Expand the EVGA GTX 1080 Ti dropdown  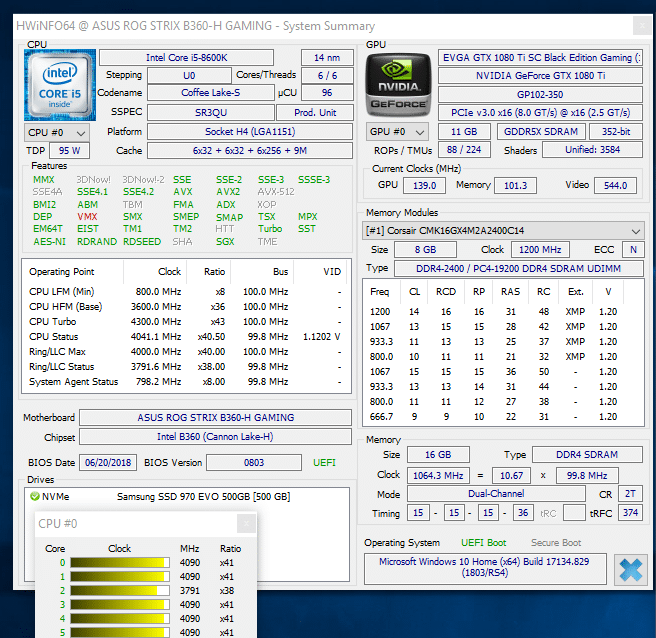click(541, 58)
